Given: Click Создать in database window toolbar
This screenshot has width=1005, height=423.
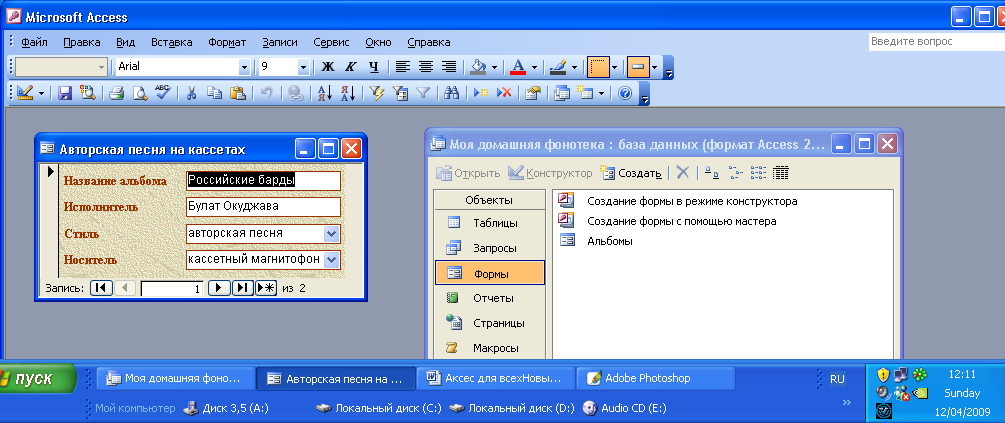Looking at the screenshot, I should [631, 173].
